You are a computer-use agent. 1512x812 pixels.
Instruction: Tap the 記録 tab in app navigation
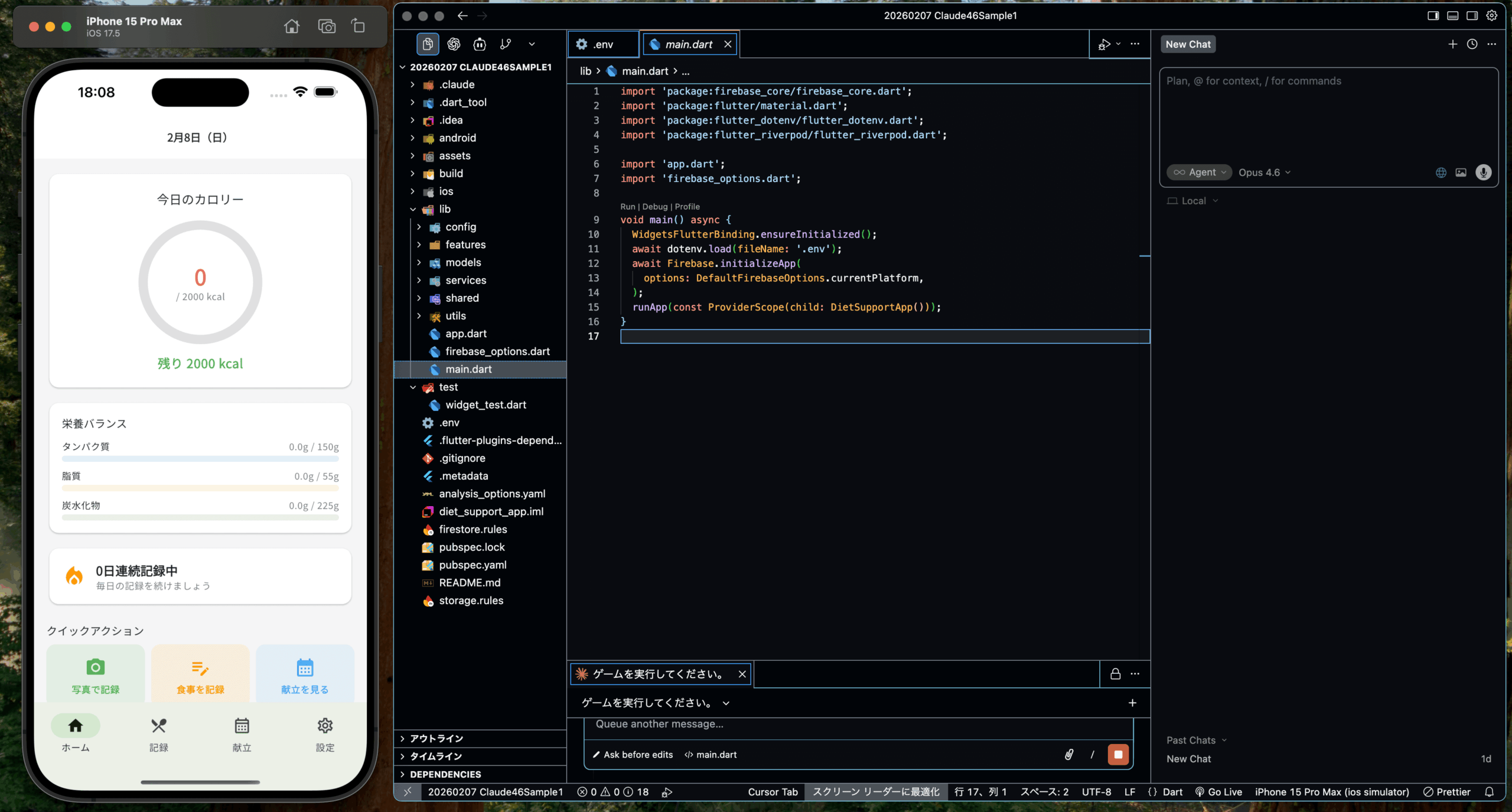click(159, 734)
